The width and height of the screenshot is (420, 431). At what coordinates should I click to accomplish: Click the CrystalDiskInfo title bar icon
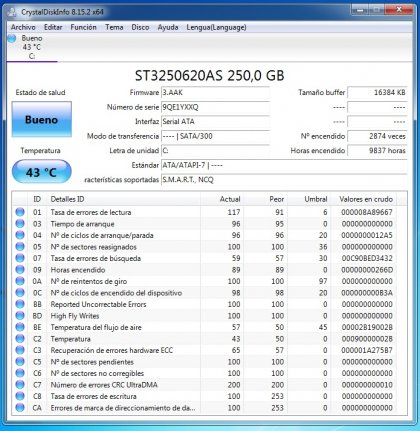12,12
